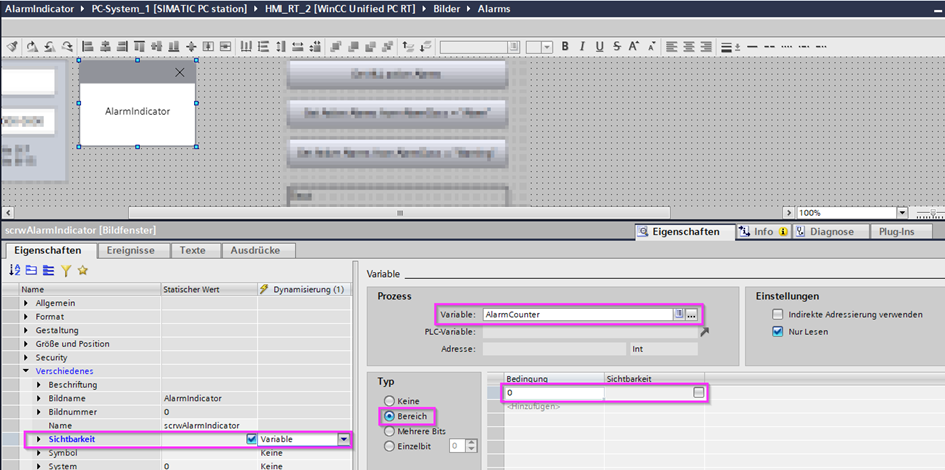
Task: Align text to the right
Action: click(706, 46)
